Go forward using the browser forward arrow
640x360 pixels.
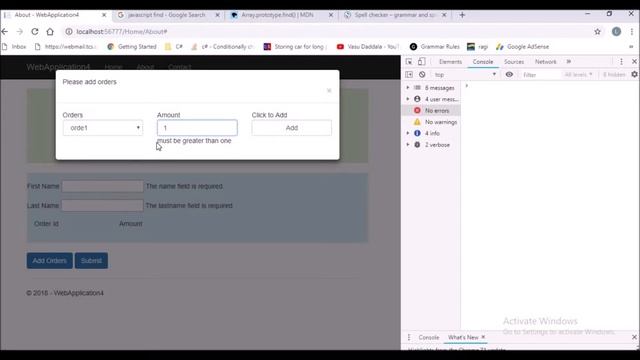(x=20, y=31)
